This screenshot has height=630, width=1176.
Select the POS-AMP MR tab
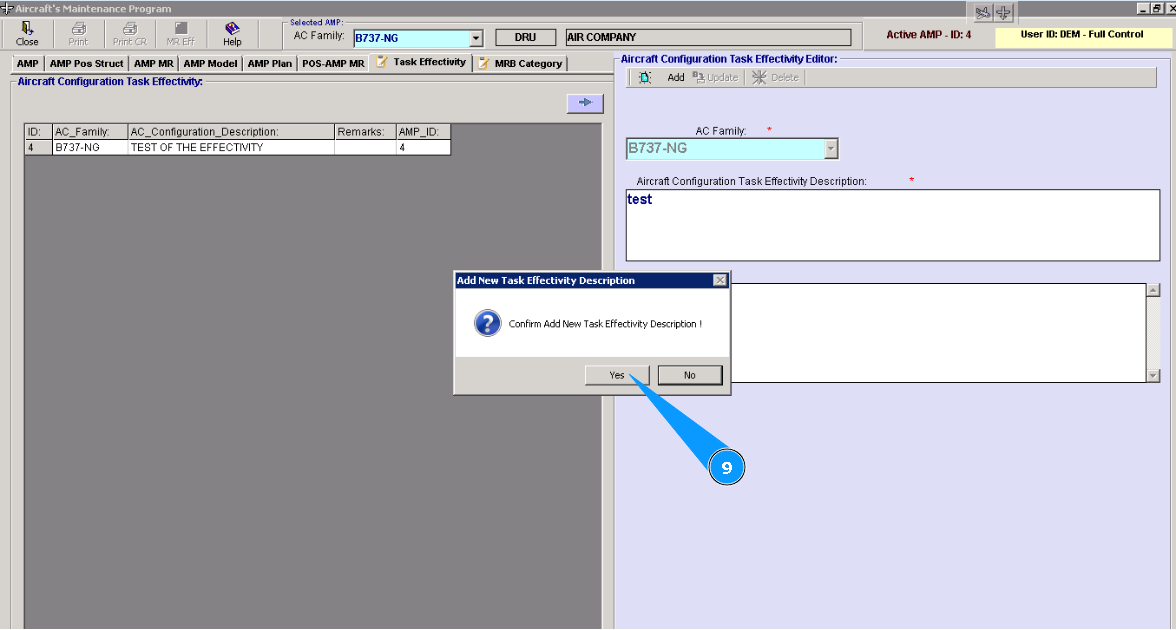click(x=333, y=64)
